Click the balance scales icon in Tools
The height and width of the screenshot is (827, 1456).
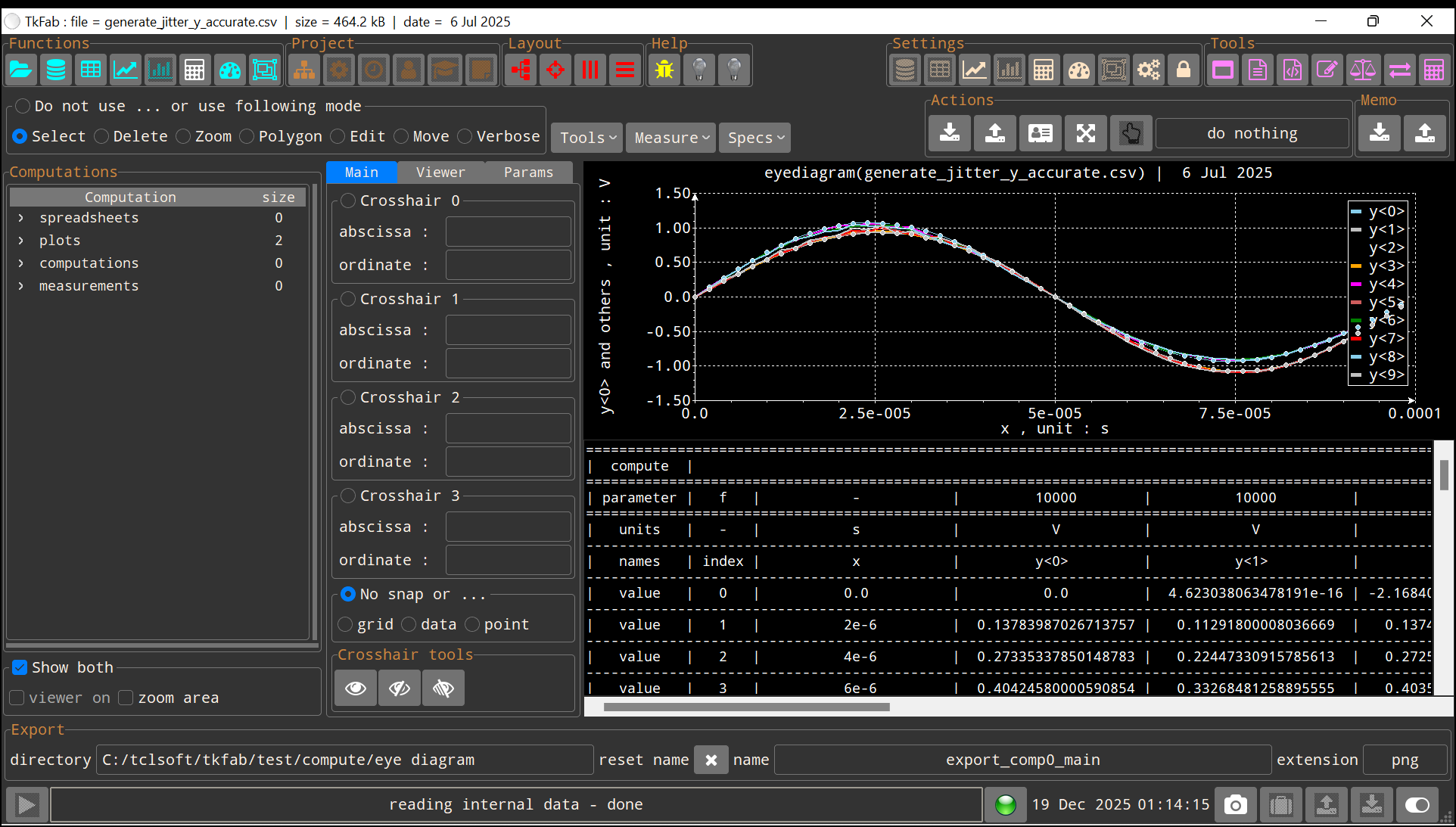point(1363,70)
